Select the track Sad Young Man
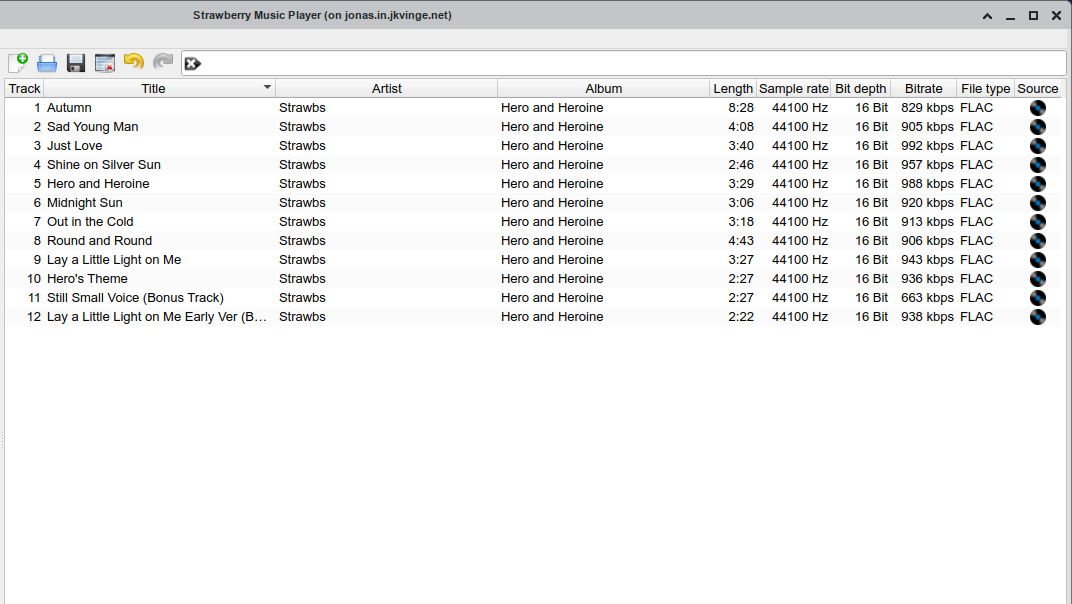The height and width of the screenshot is (604, 1072). click(92, 127)
